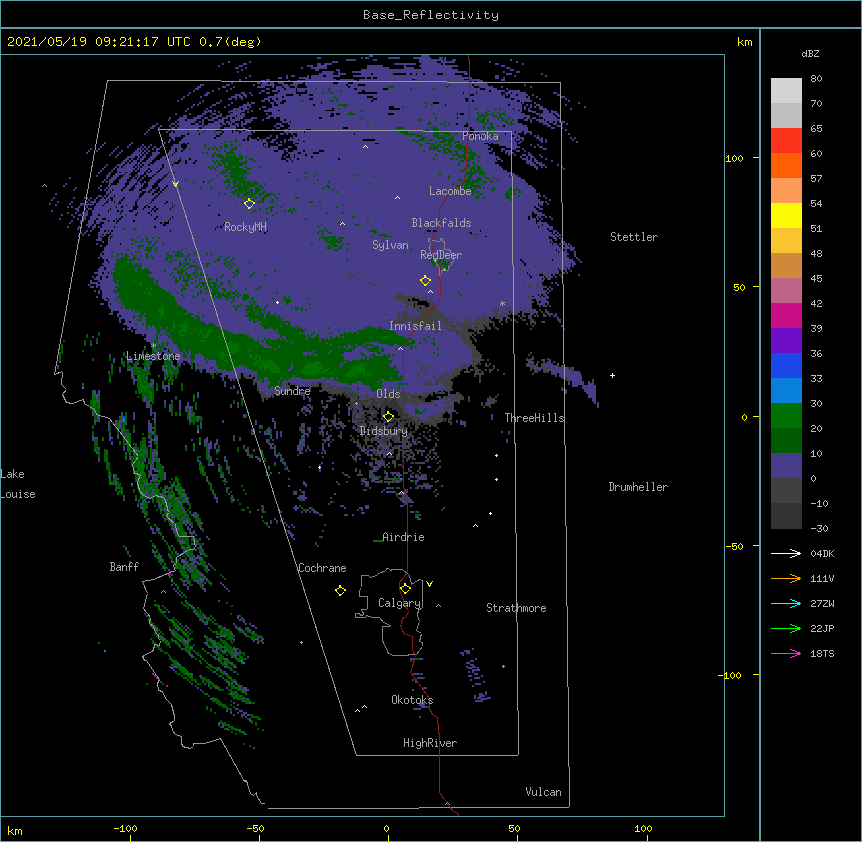This screenshot has width=862, height=842.
Task: Click the yellow diamond marker above RockyMH
Action: click(x=249, y=204)
